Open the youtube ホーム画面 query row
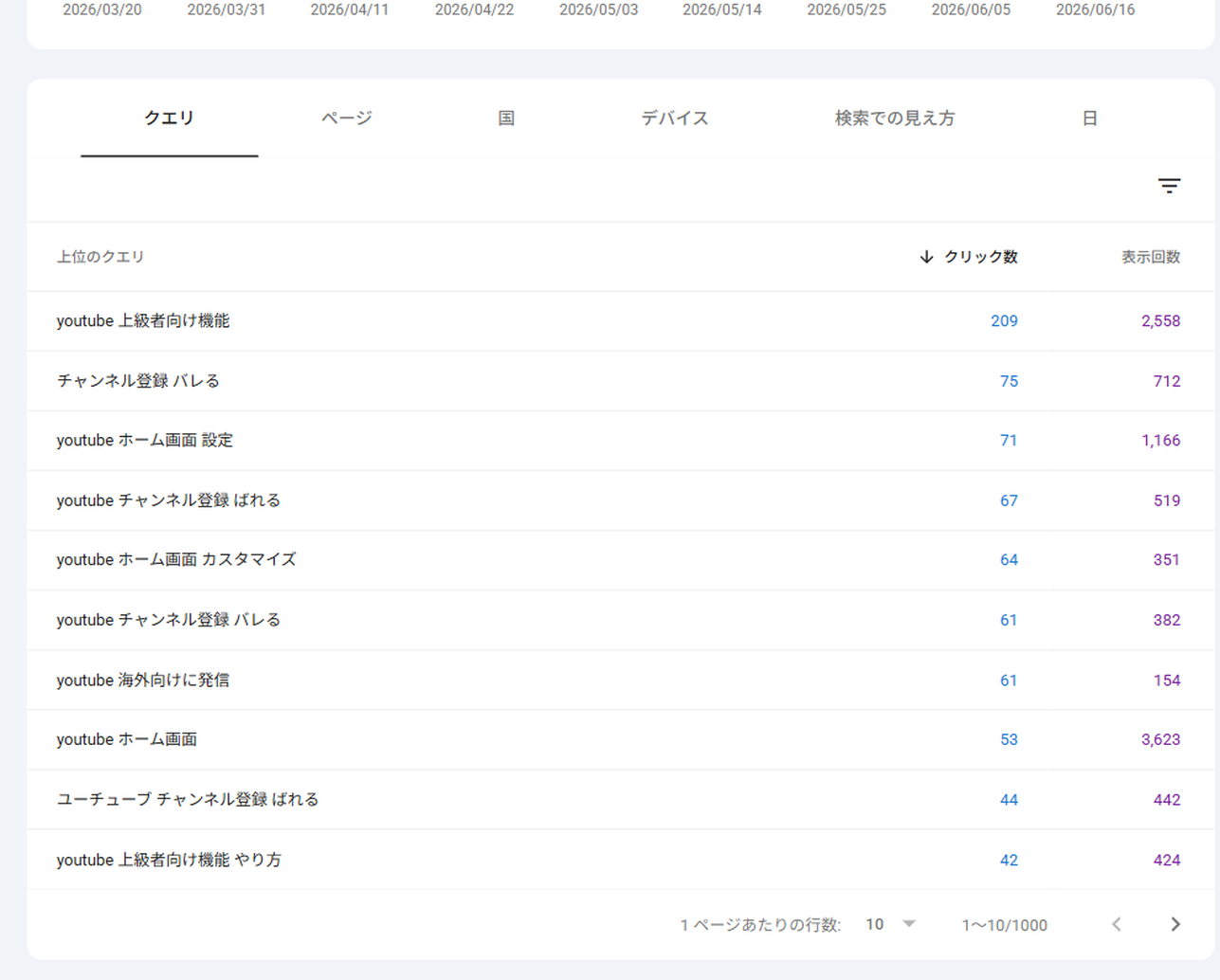This screenshot has height=980, width=1220. [x=621, y=739]
